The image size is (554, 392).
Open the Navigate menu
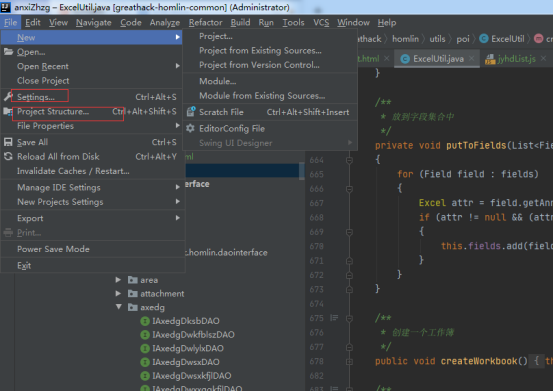(94, 23)
